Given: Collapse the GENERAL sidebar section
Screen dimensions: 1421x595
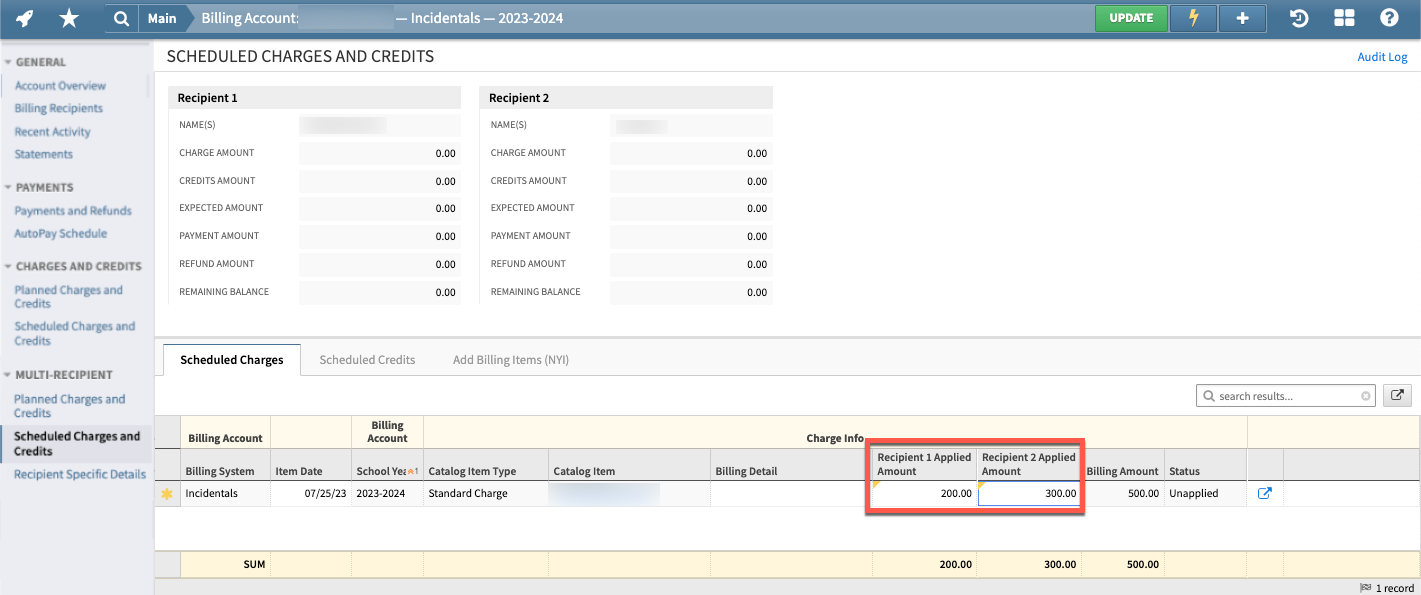Looking at the screenshot, I should (8, 62).
